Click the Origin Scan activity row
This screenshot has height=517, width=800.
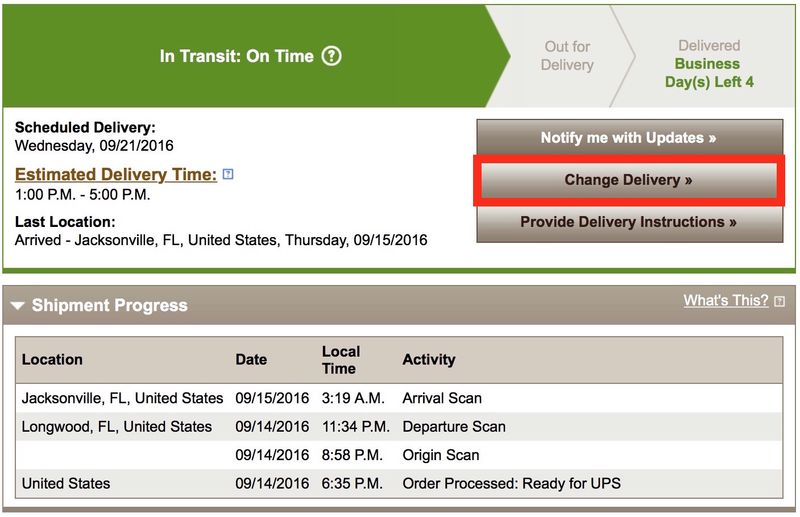tap(399, 455)
